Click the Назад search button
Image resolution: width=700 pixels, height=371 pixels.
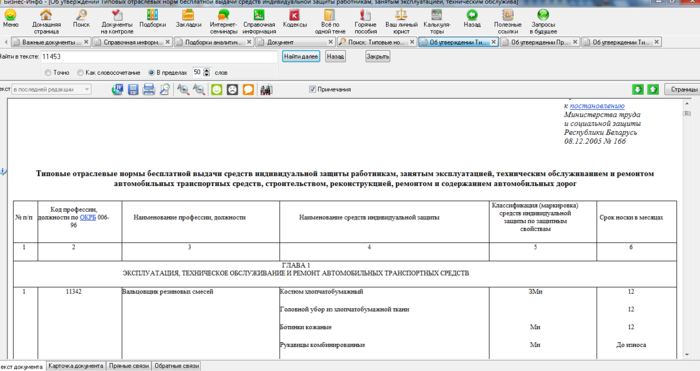(x=335, y=56)
